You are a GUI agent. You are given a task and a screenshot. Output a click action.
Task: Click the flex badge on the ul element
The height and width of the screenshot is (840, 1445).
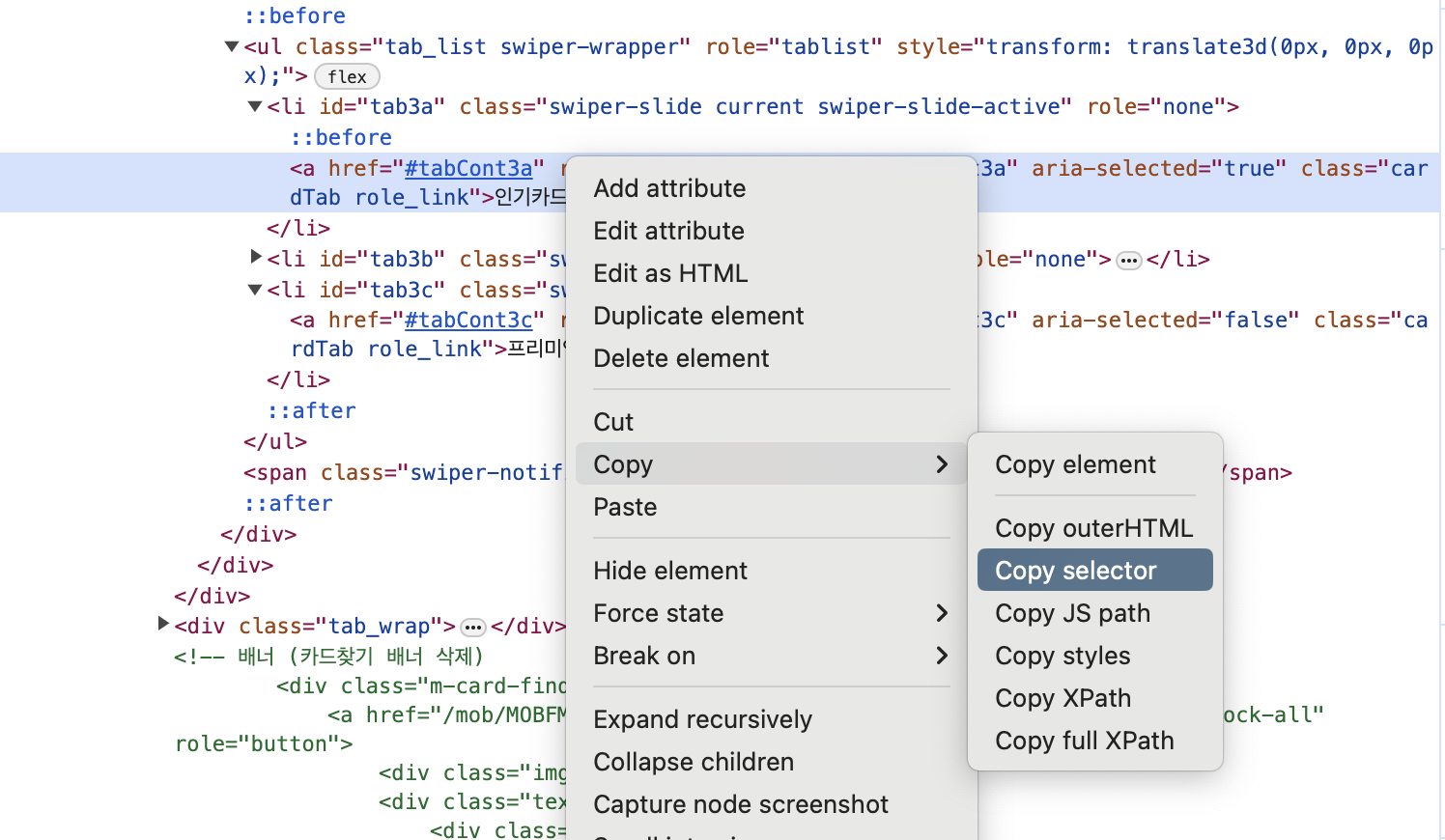pos(347,77)
